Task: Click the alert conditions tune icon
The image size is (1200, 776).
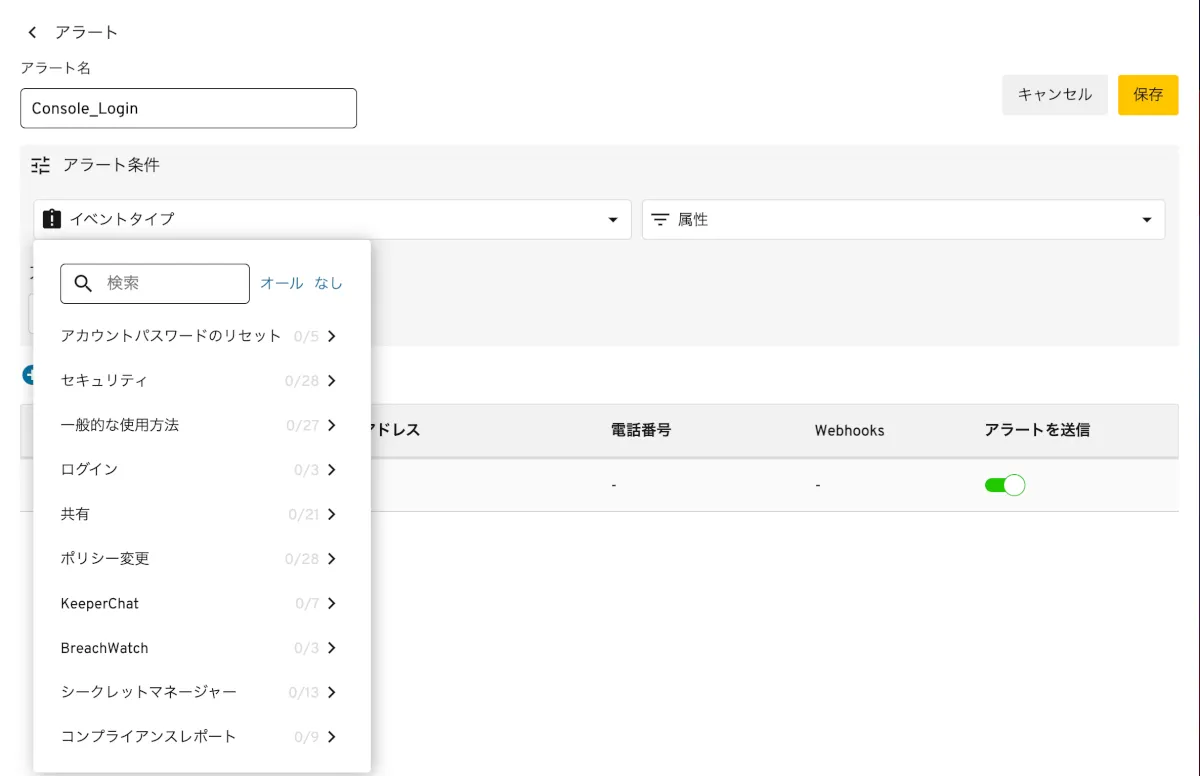Action: [40, 165]
